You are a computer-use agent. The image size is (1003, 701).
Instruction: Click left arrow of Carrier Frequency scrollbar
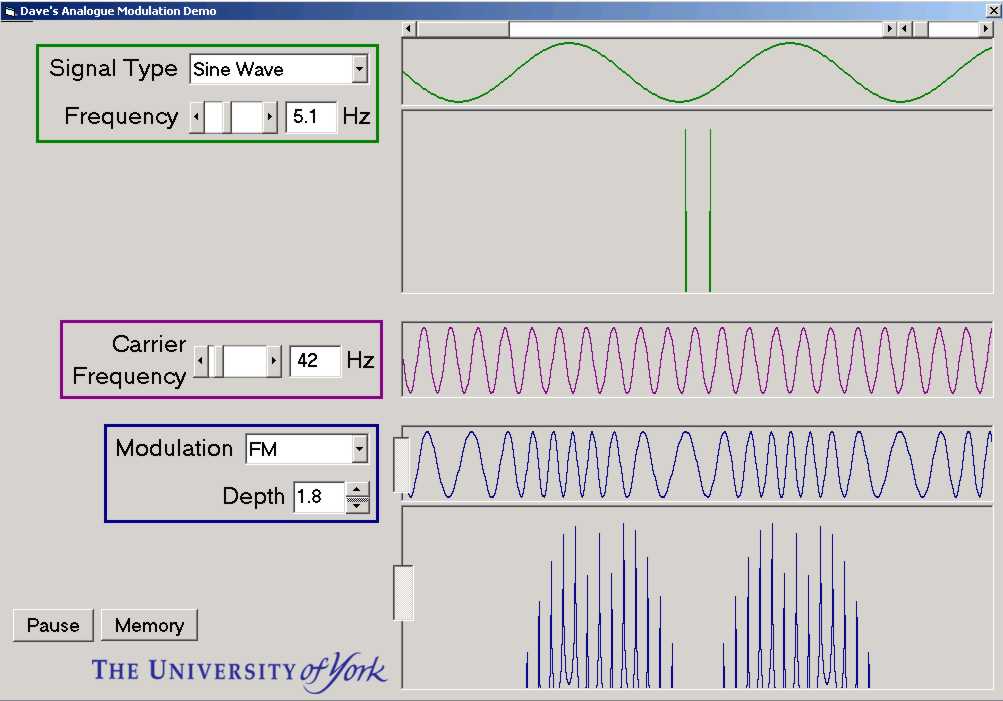point(202,361)
